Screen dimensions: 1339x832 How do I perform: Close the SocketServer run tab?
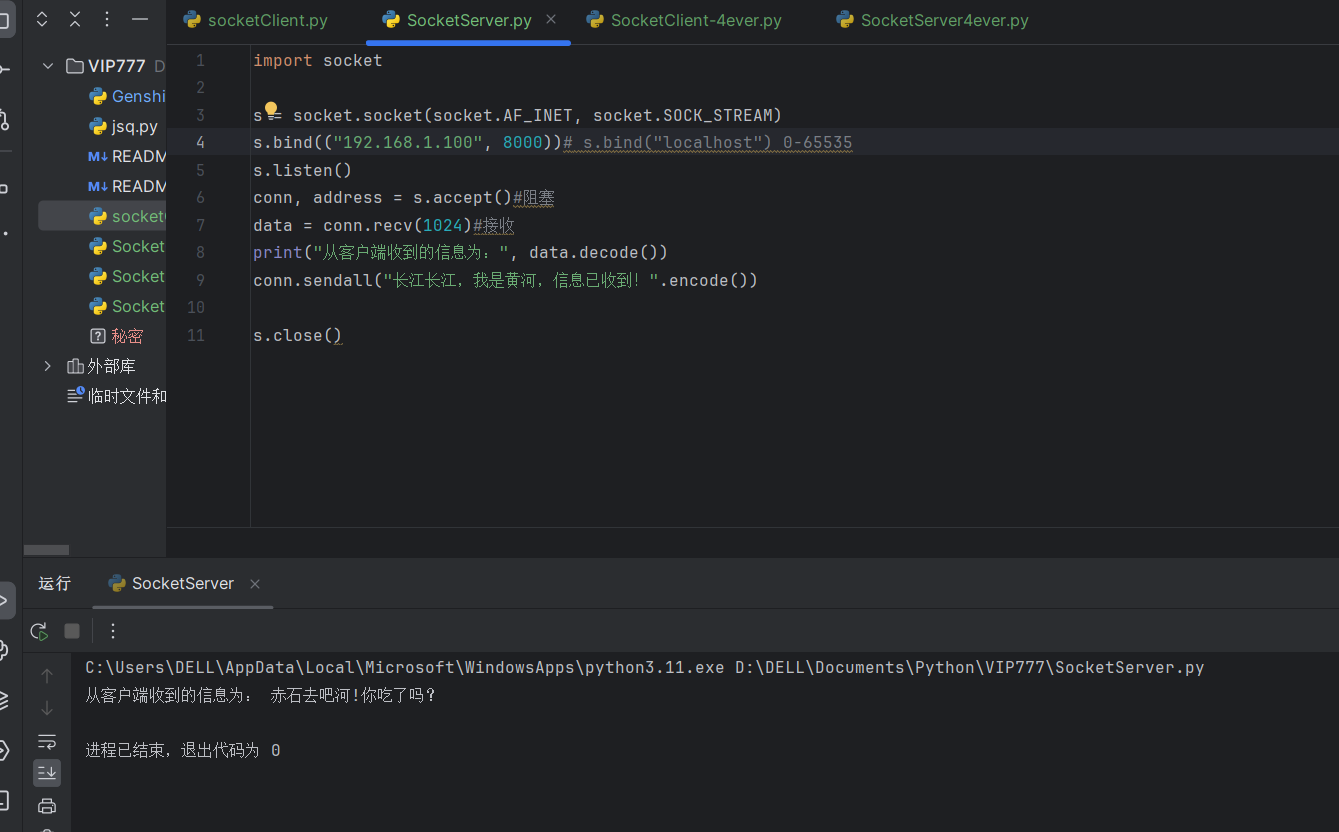pyautogui.click(x=255, y=584)
